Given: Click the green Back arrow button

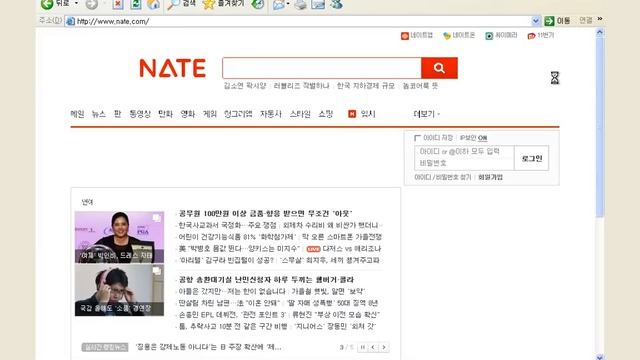Looking at the screenshot, I should [x=47, y=4].
